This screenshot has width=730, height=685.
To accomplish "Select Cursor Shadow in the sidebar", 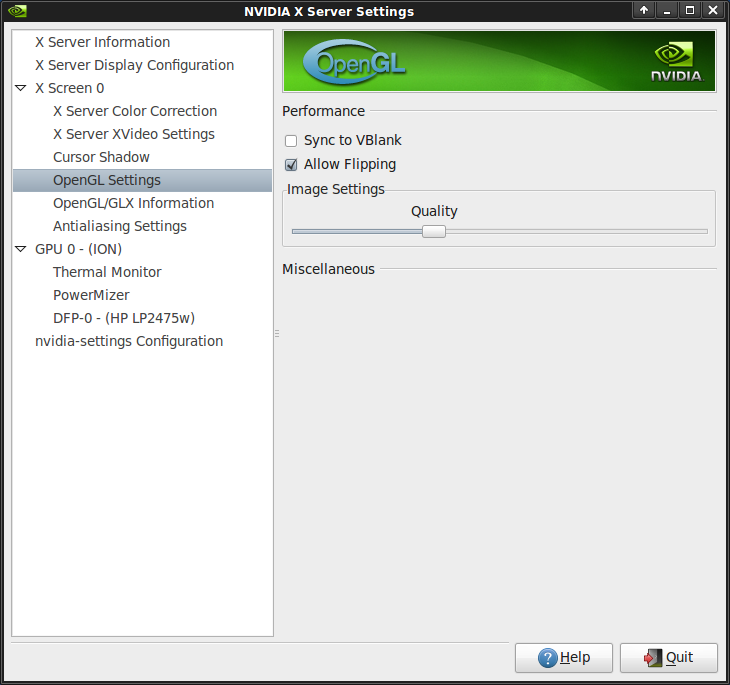I will (101, 157).
